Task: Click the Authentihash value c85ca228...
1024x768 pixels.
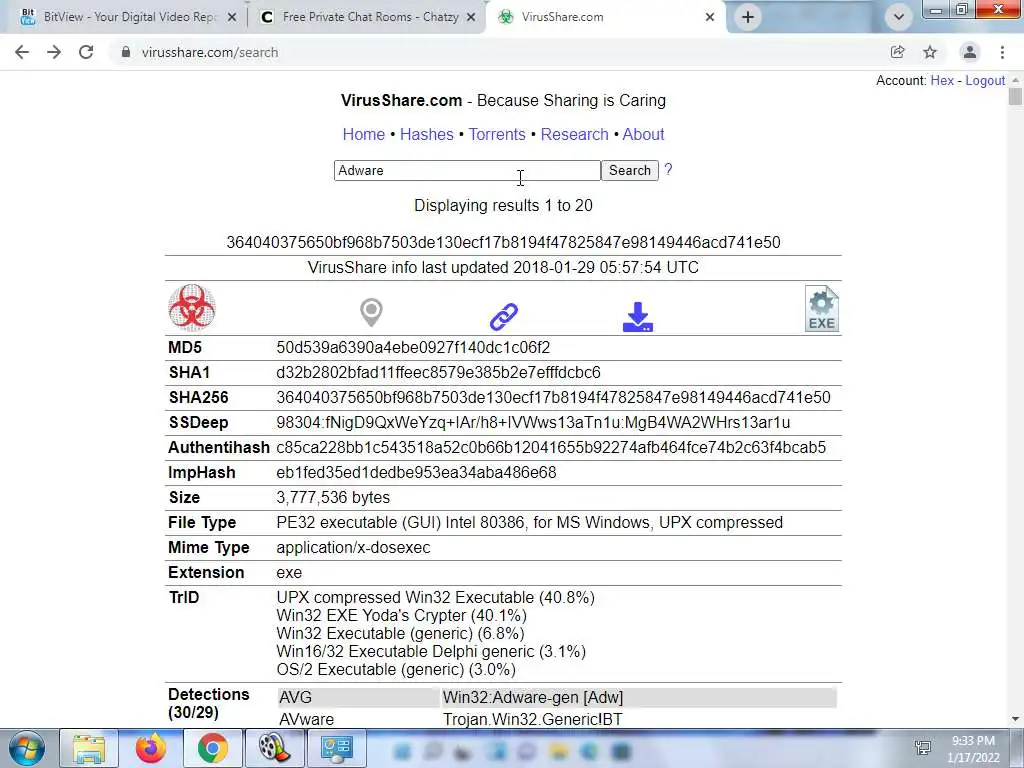Action: pos(551,447)
